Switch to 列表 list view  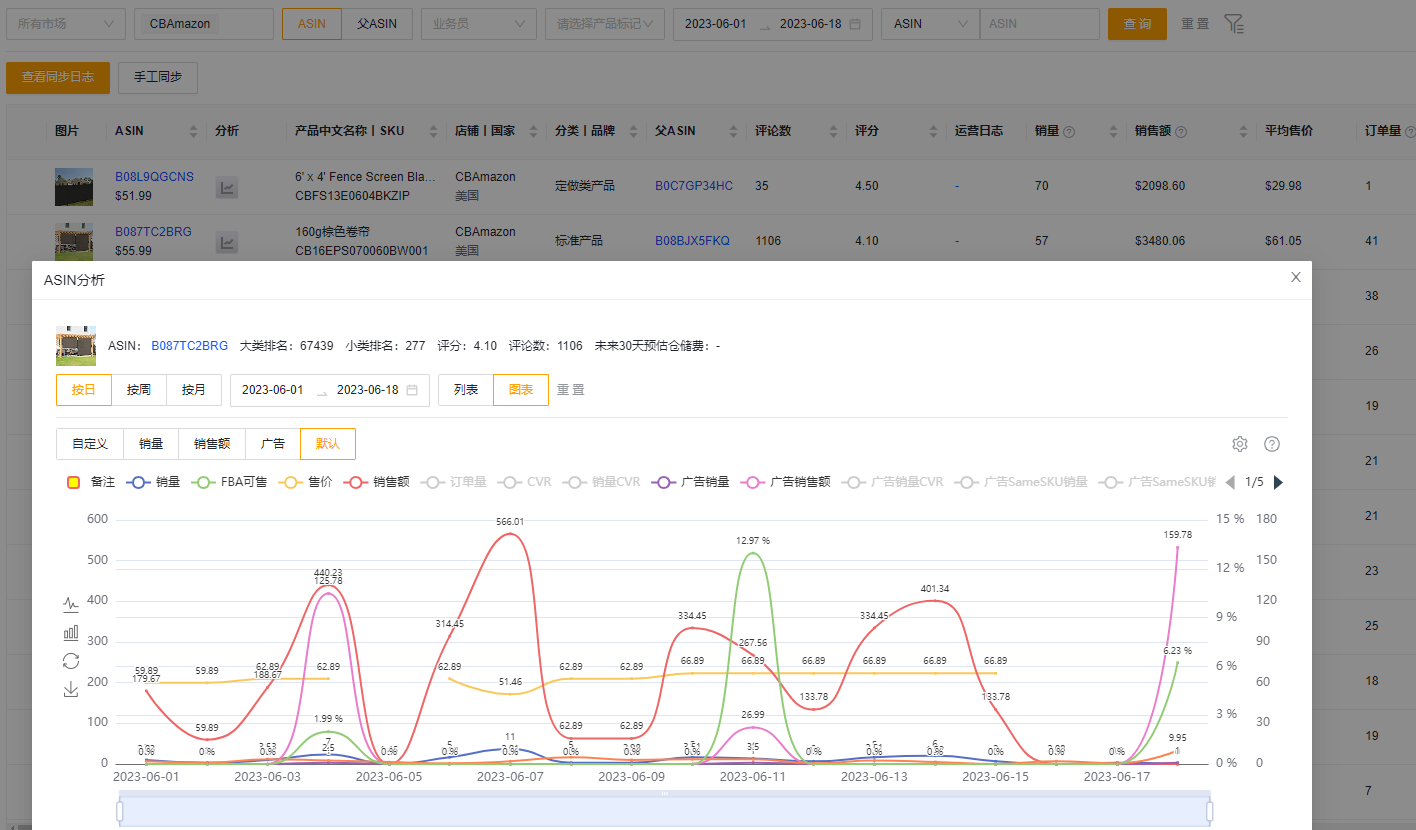(x=466, y=390)
